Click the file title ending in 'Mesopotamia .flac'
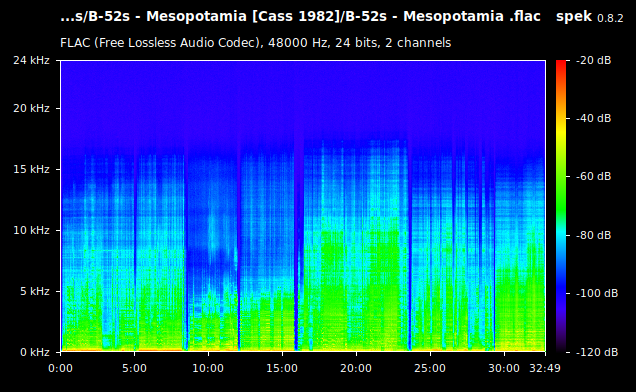 coord(301,16)
